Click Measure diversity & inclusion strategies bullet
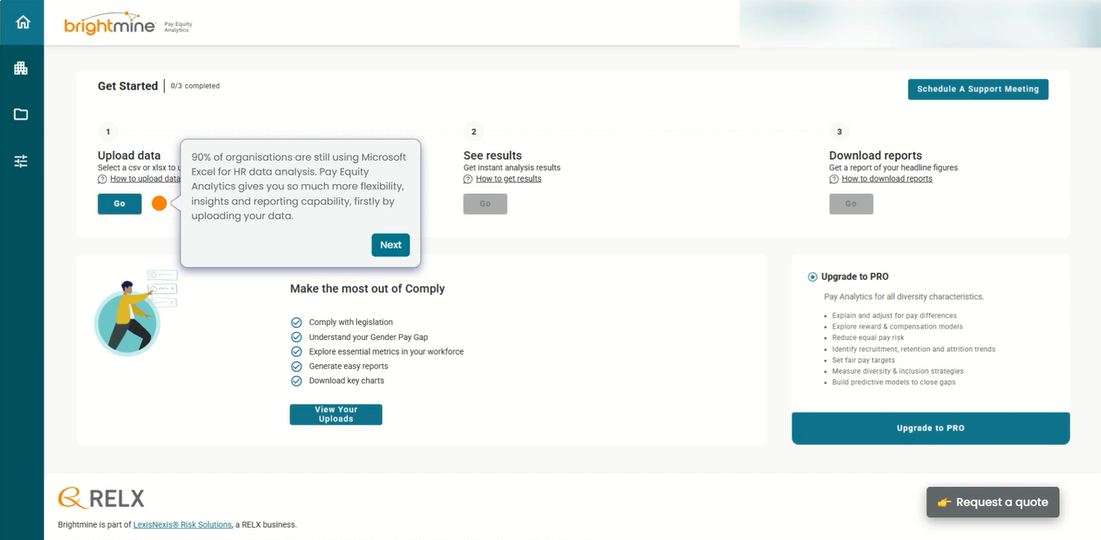 click(x=897, y=371)
